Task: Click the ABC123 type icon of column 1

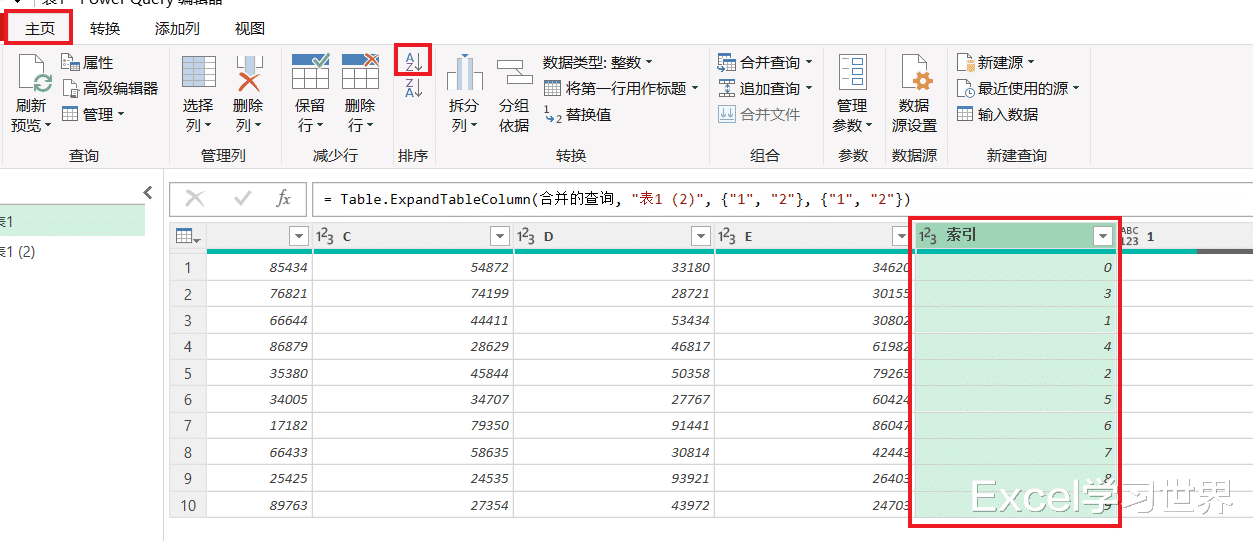Action: click(x=1129, y=236)
